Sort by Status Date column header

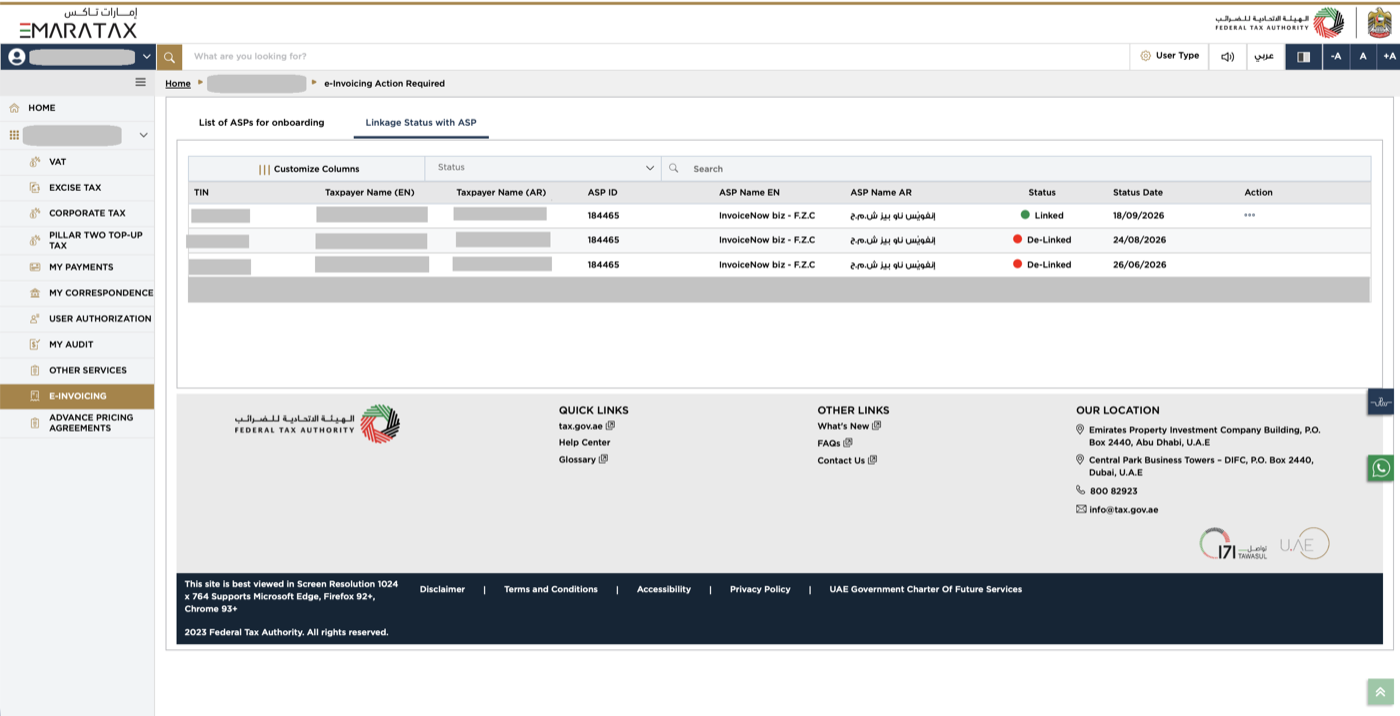[x=1138, y=192]
